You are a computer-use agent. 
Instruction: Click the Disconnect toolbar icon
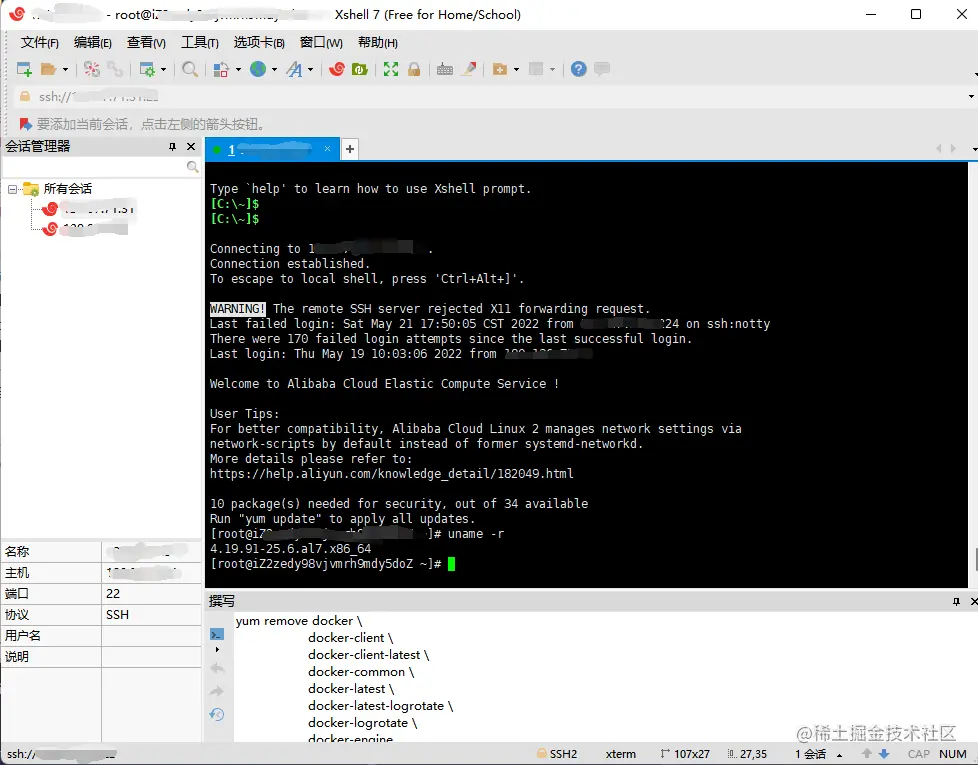(92, 69)
